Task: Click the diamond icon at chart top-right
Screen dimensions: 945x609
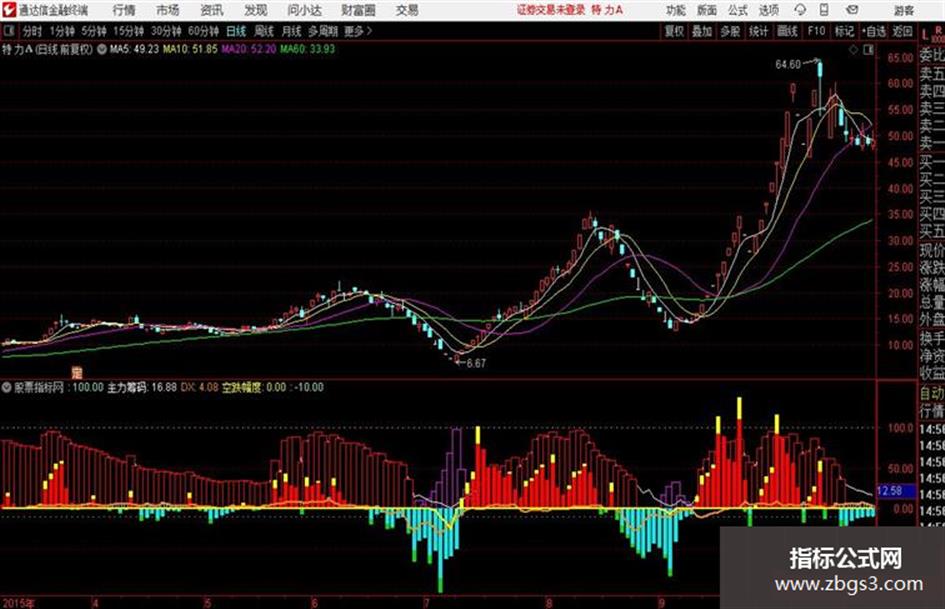Action: (853, 50)
